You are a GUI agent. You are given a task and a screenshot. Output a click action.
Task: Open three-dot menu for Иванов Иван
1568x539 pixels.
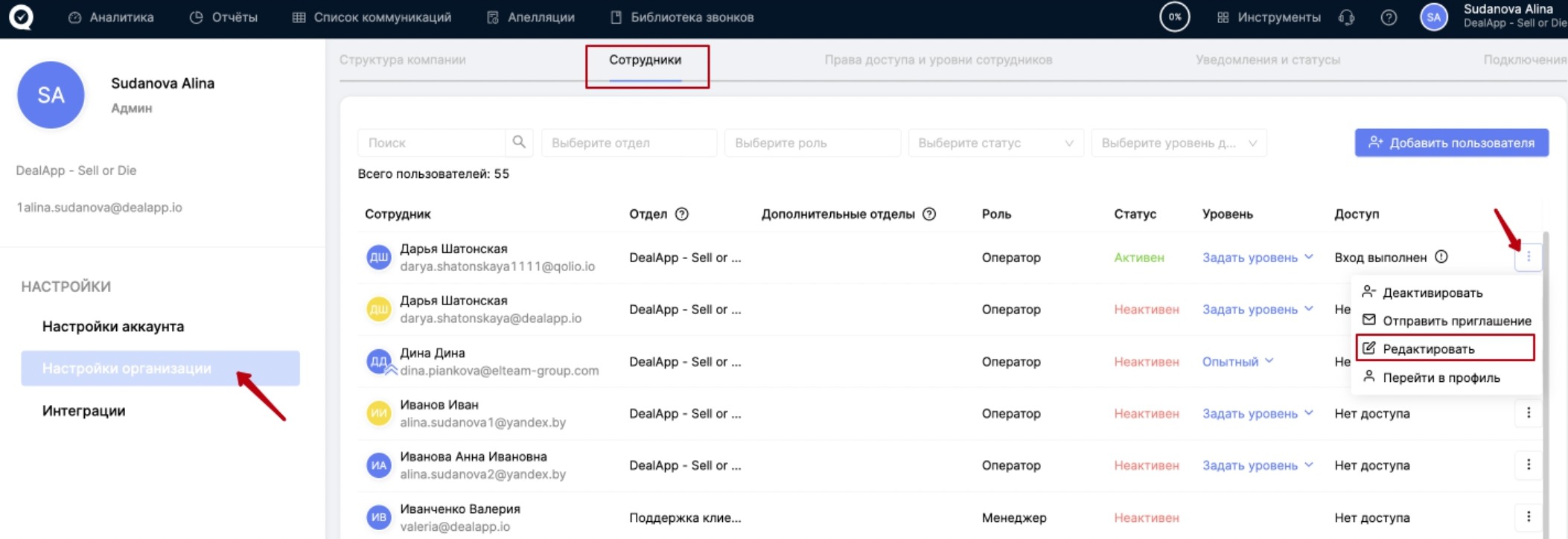coord(1528,413)
